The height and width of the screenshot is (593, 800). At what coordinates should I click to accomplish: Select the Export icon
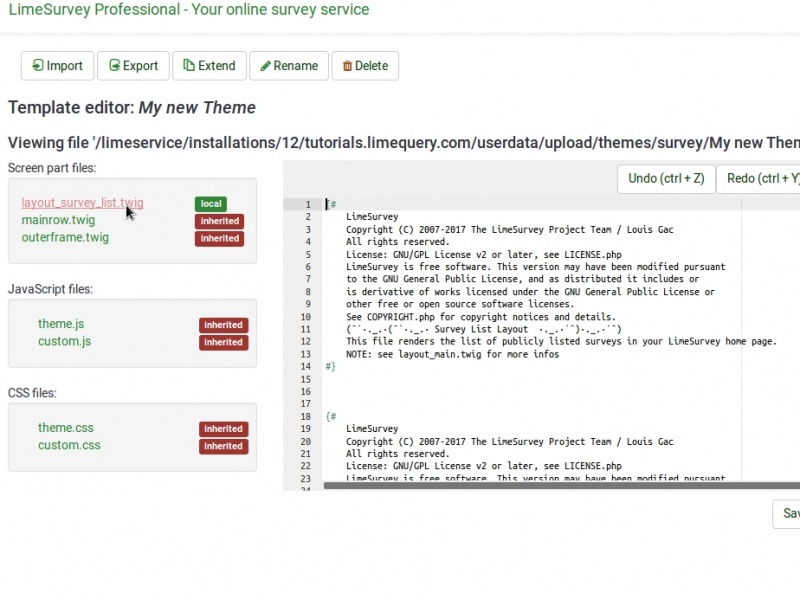pos(115,66)
